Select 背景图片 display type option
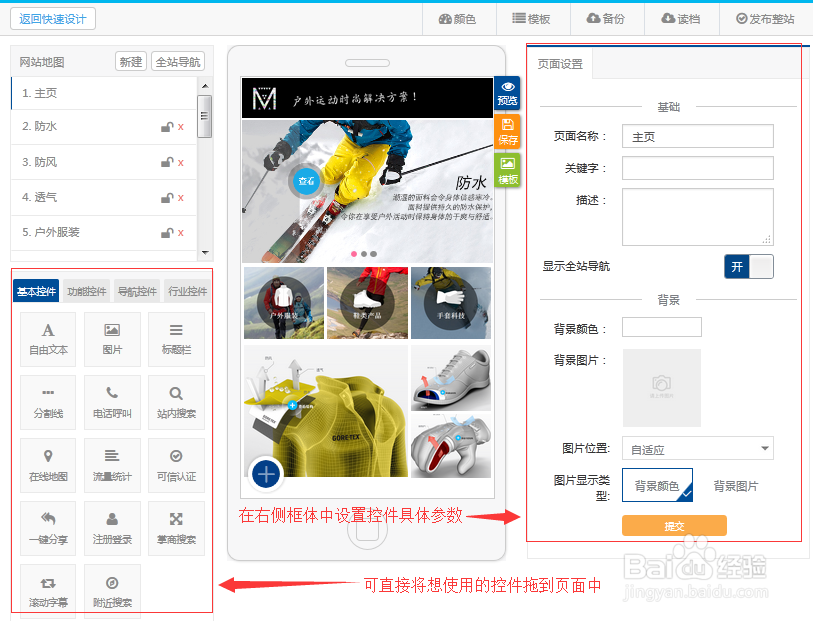Screen dimensions: 813x621 (736, 486)
